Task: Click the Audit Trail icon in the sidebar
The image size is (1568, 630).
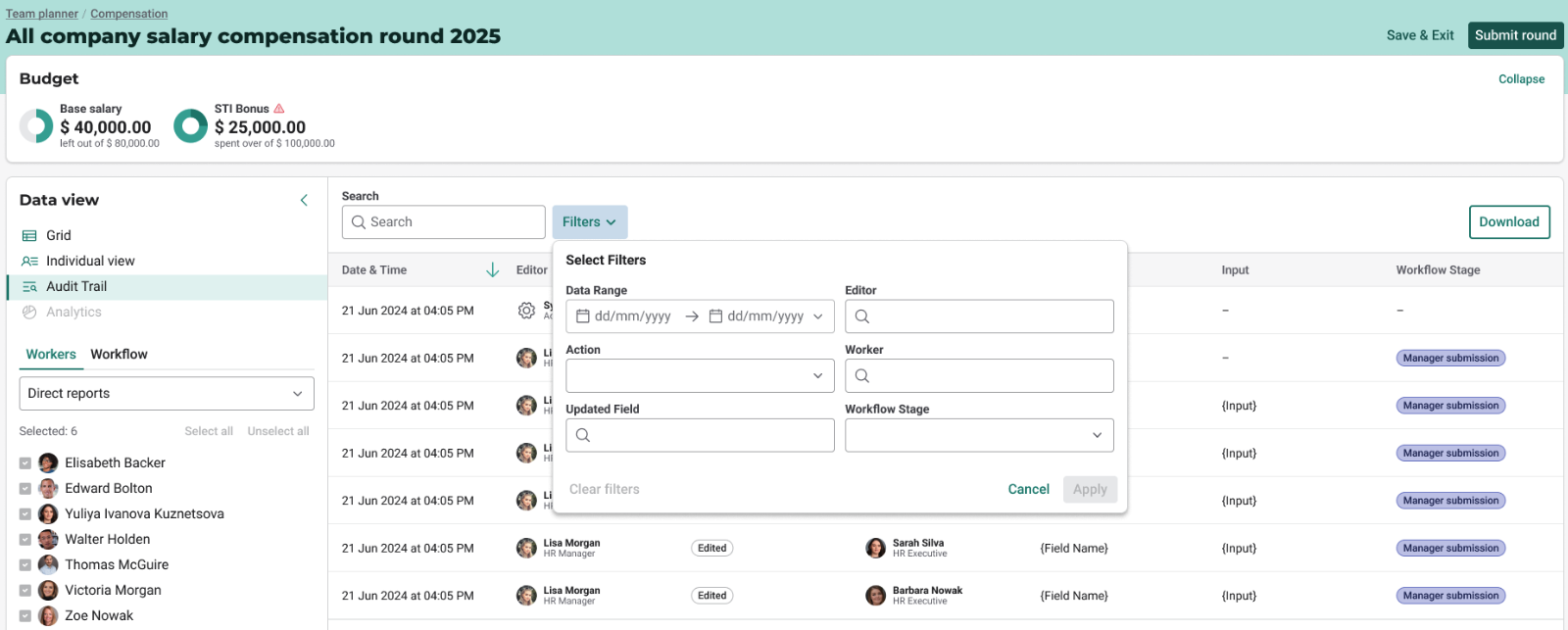Action: pos(29,287)
